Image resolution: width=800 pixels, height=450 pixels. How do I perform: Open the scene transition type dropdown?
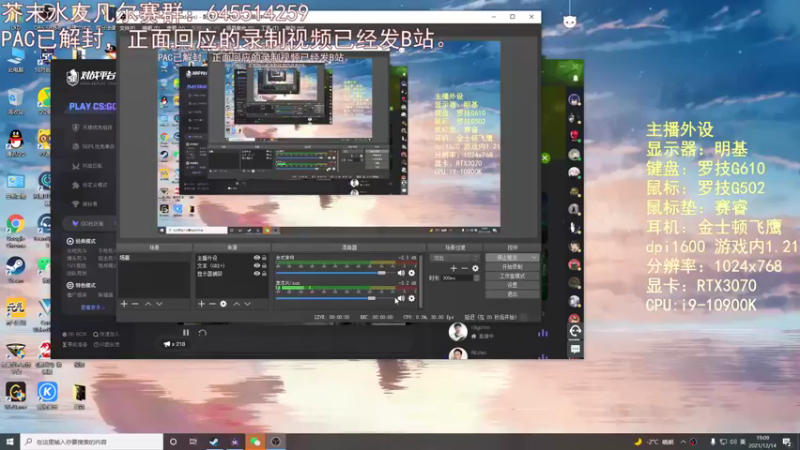[x=454, y=258]
